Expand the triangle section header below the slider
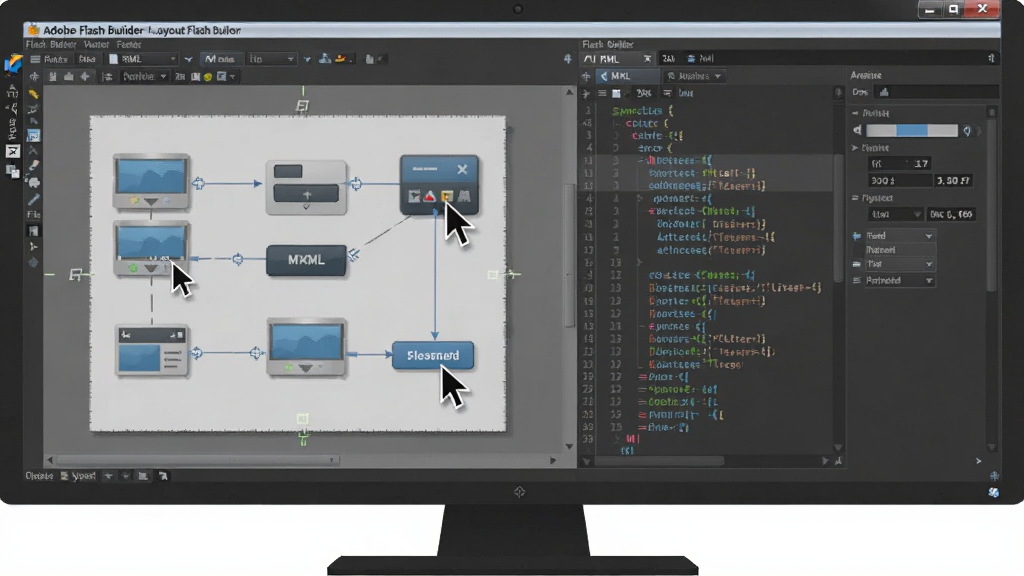1024x576 pixels. point(856,148)
